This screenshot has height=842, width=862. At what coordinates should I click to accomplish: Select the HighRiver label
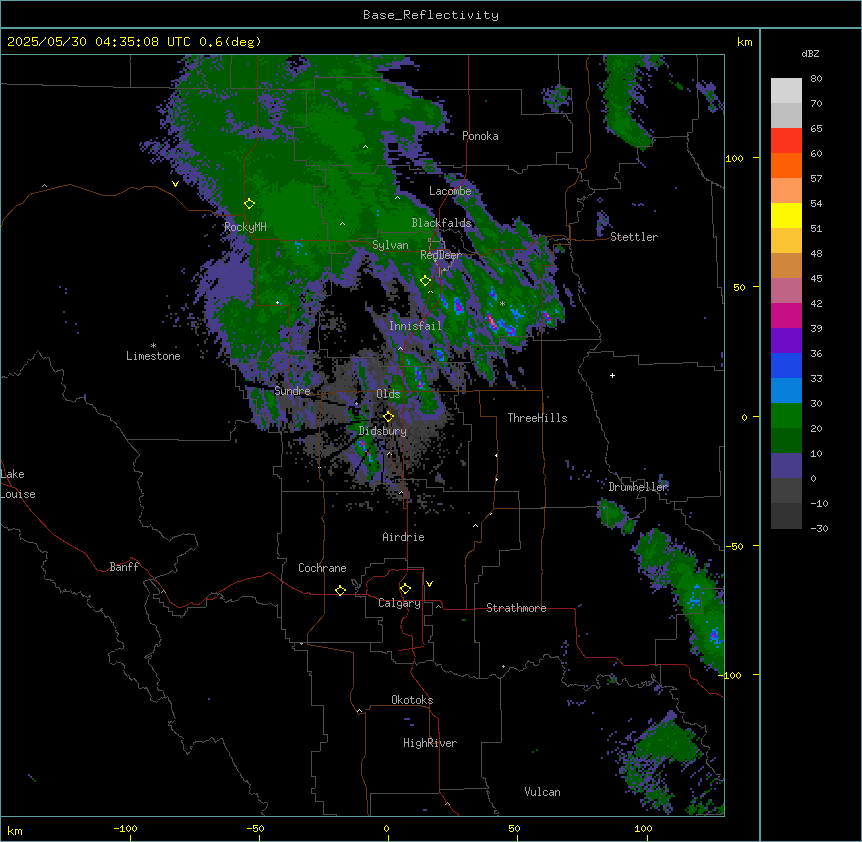click(x=430, y=743)
